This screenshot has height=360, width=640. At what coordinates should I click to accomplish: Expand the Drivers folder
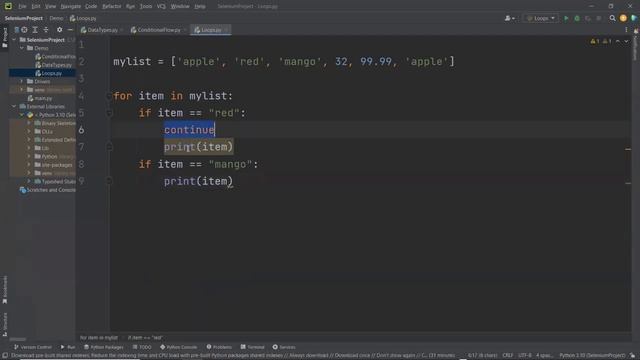click(x=22, y=81)
